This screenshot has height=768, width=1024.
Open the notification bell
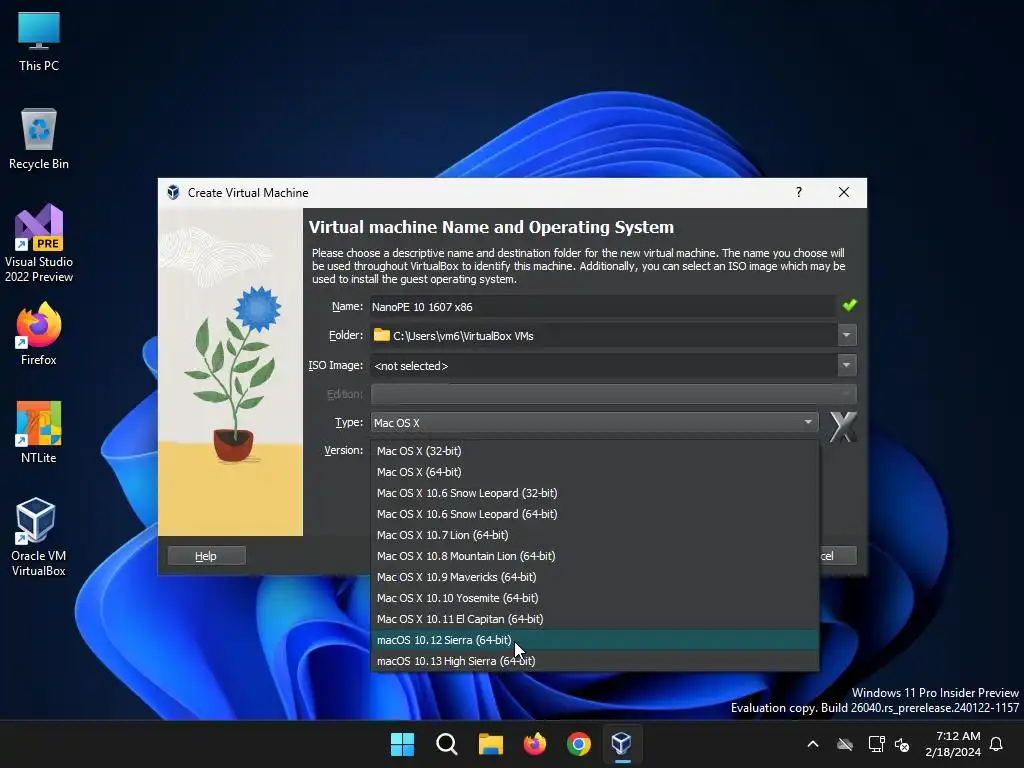997,744
